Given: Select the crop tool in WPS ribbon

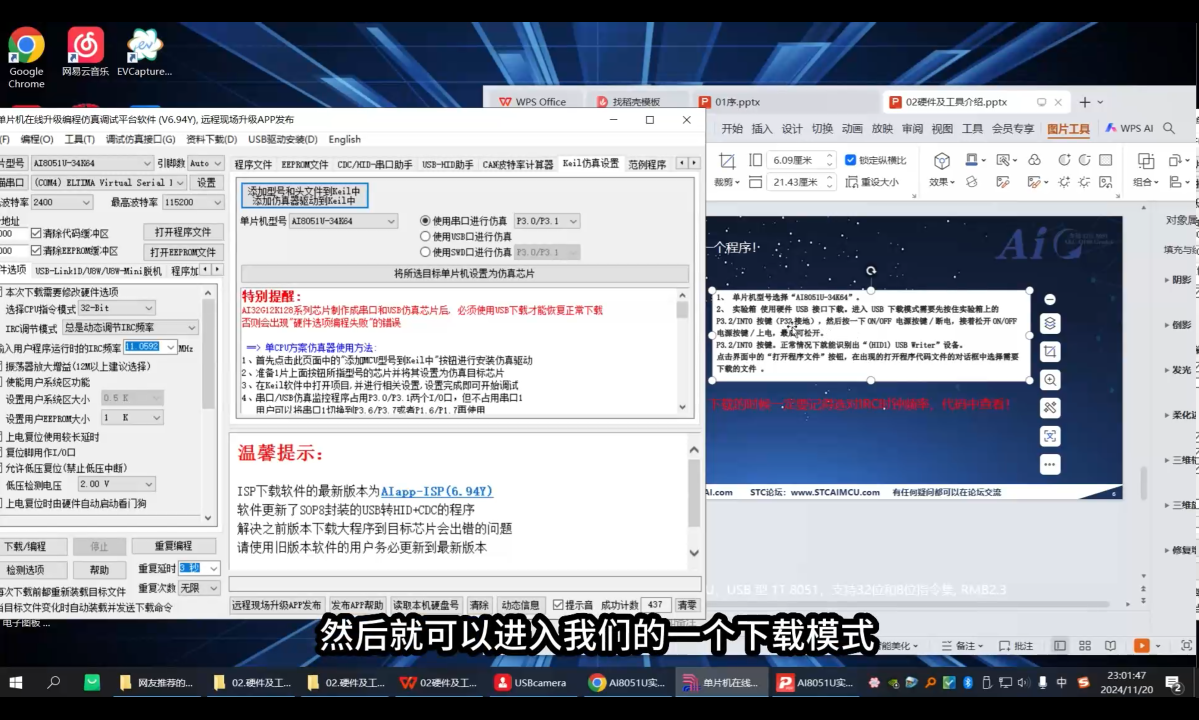Looking at the screenshot, I should coord(726,161).
